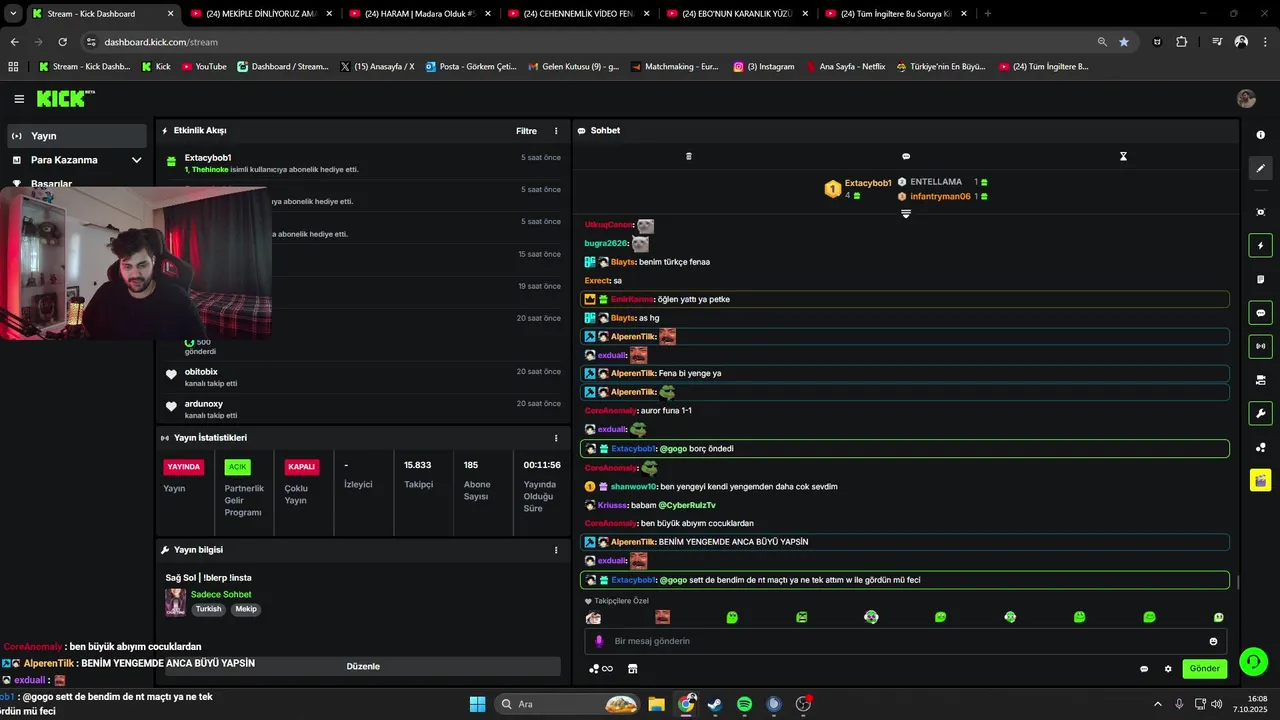The height and width of the screenshot is (720, 1280).
Task: Open Etkinlik Akışı three-dot options menu
Action: [x=556, y=131]
